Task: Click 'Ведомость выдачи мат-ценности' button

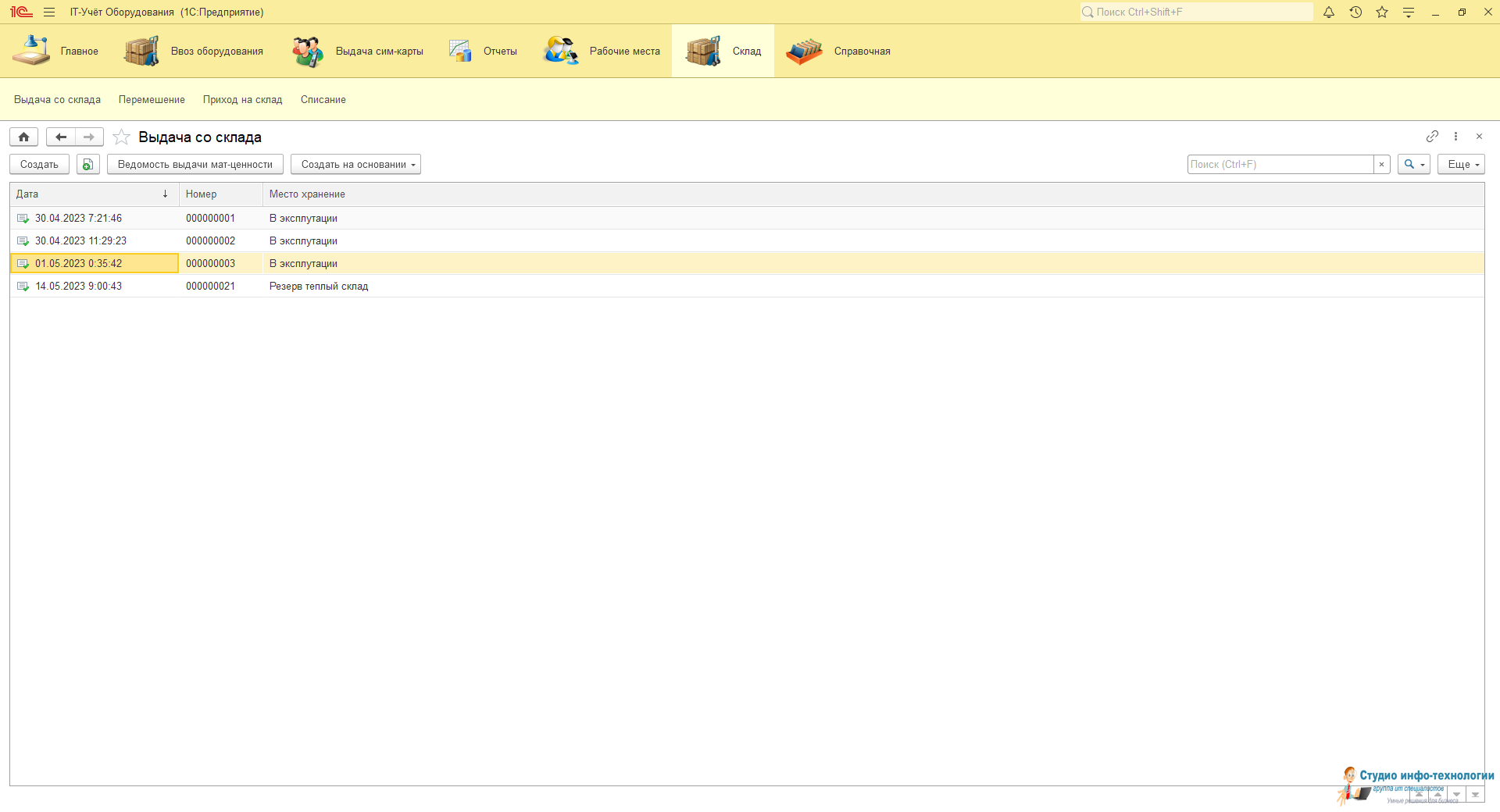Action: click(x=195, y=165)
